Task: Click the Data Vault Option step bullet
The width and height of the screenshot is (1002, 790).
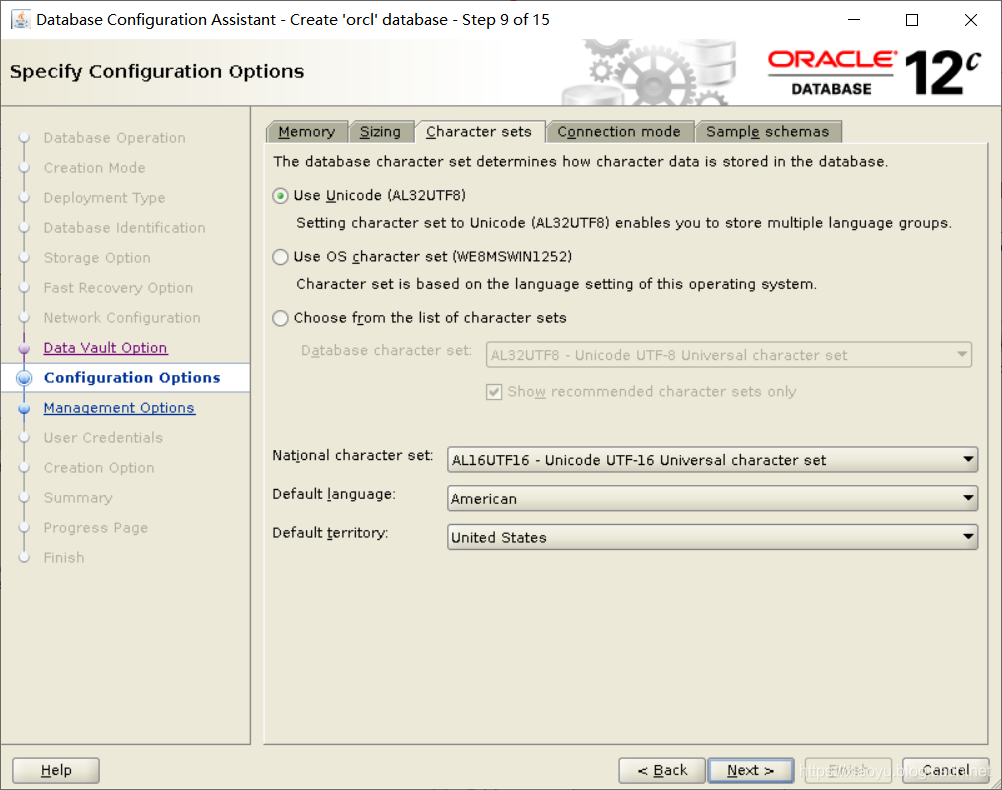Action: click(24, 348)
